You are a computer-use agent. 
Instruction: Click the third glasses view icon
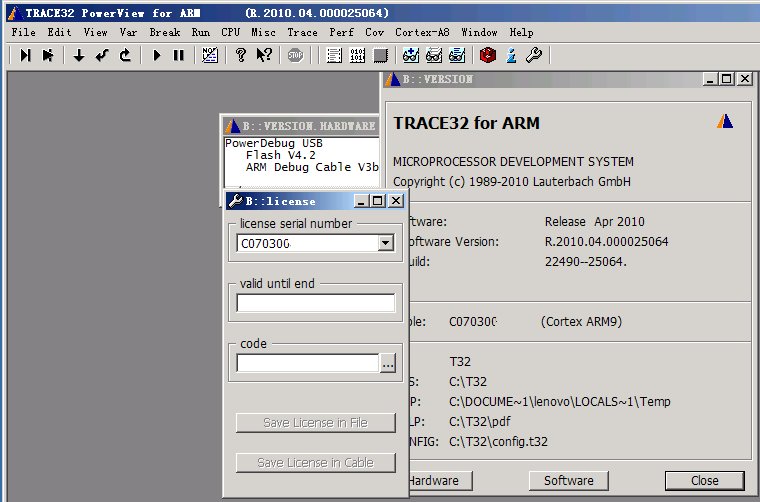point(457,55)
